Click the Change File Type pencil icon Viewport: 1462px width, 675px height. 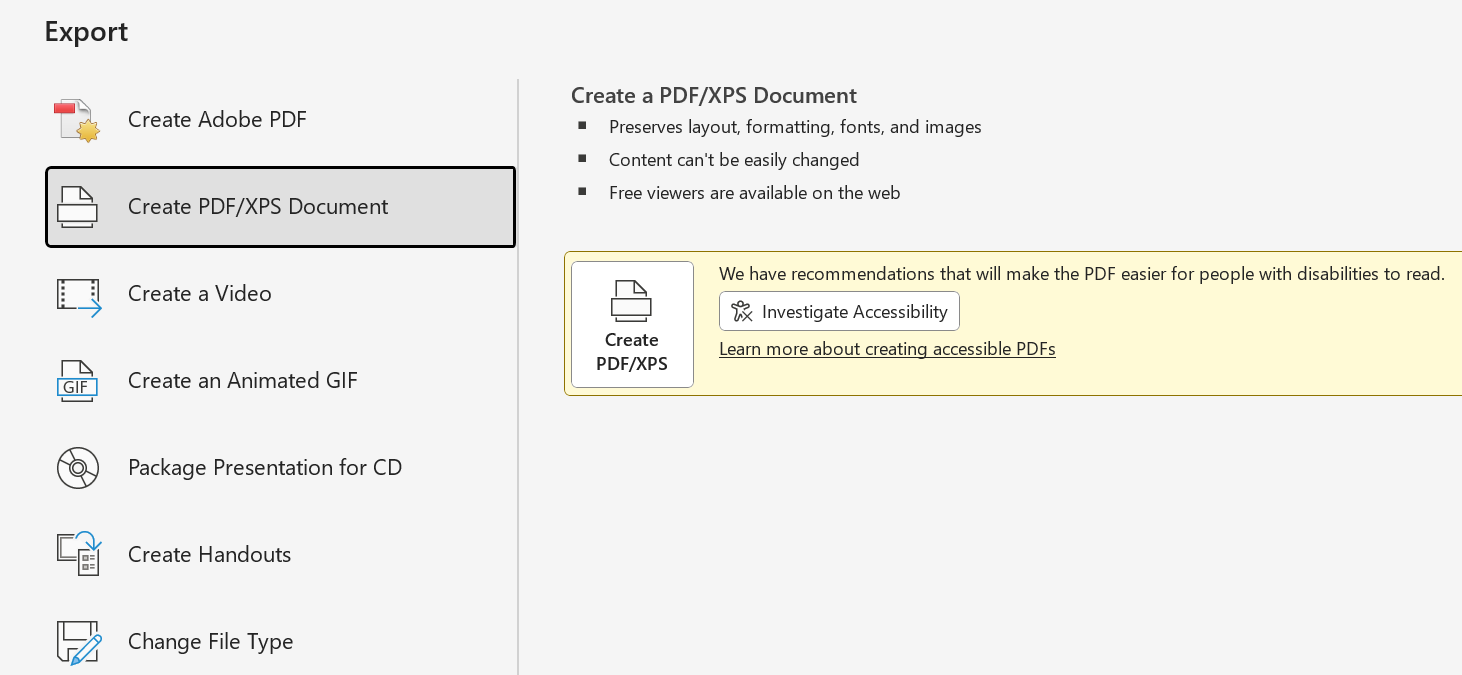pos(77,641)
